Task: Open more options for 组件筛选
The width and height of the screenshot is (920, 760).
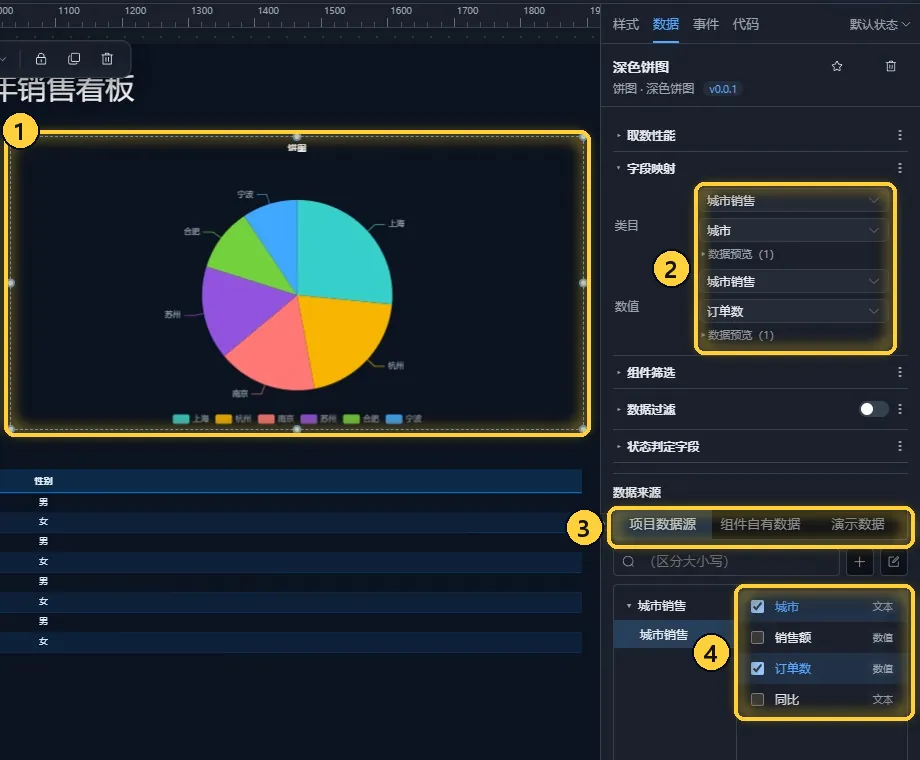Action: pyautogui.click(x=899, y=372)
